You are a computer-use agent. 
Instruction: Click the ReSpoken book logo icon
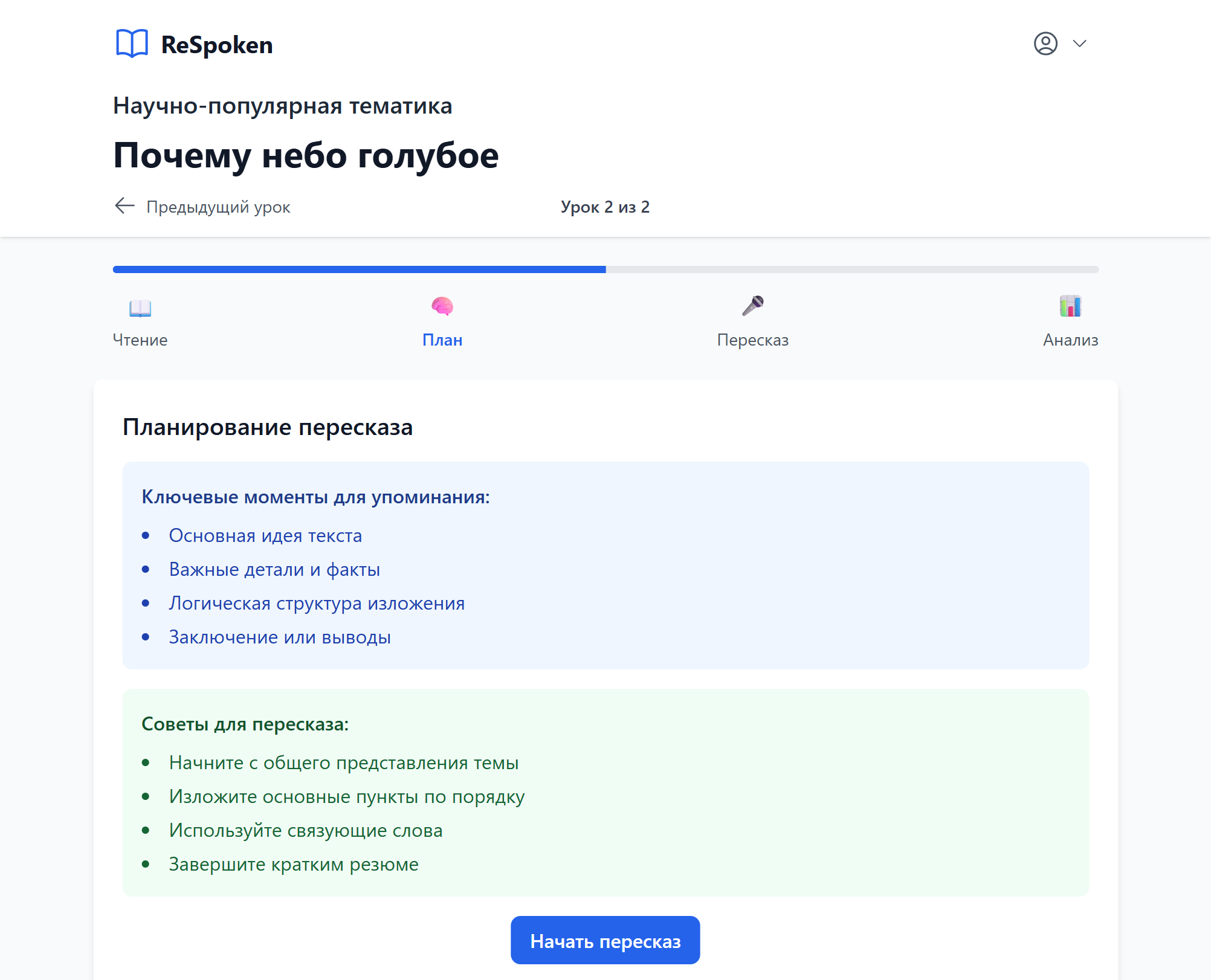[x=132, y=43]
